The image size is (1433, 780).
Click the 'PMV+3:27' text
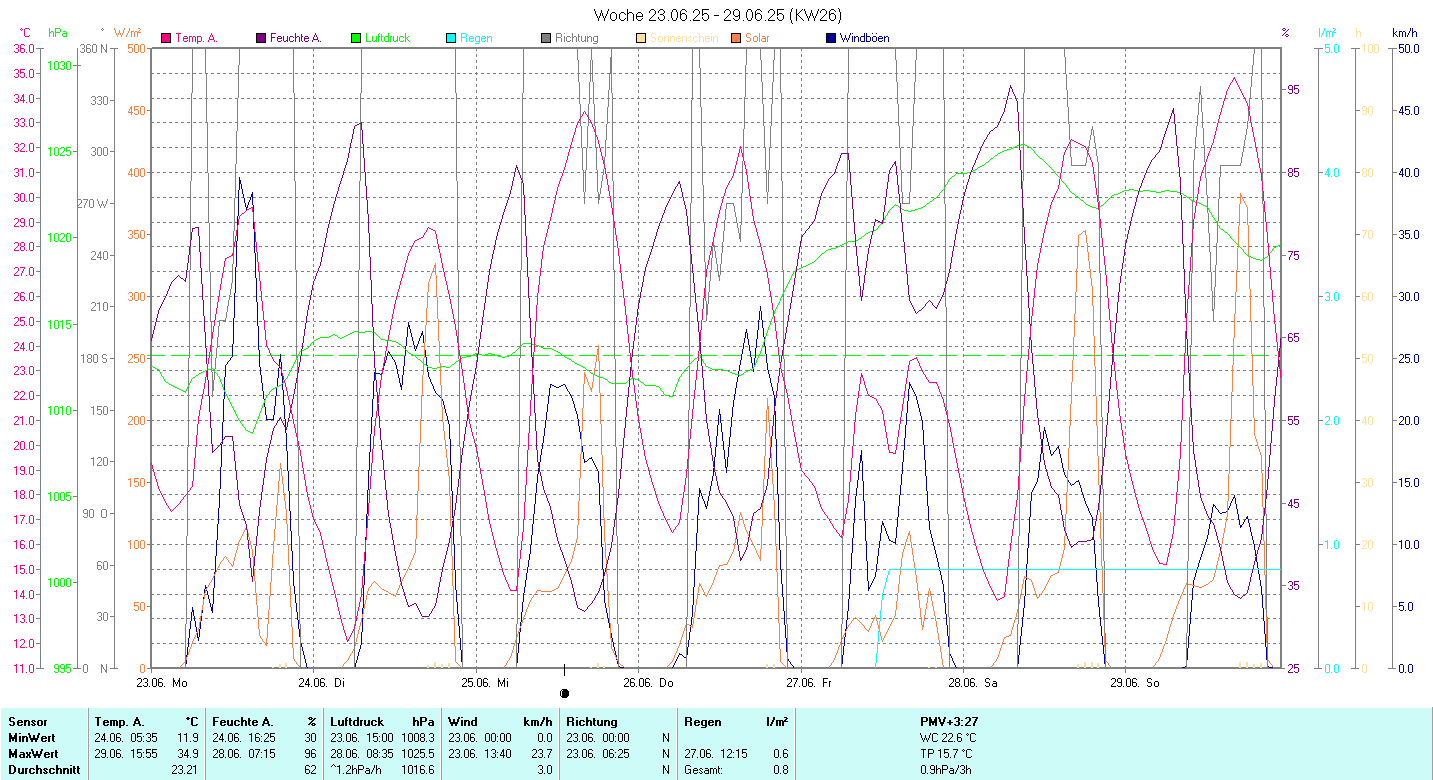(x=949, y=722)
